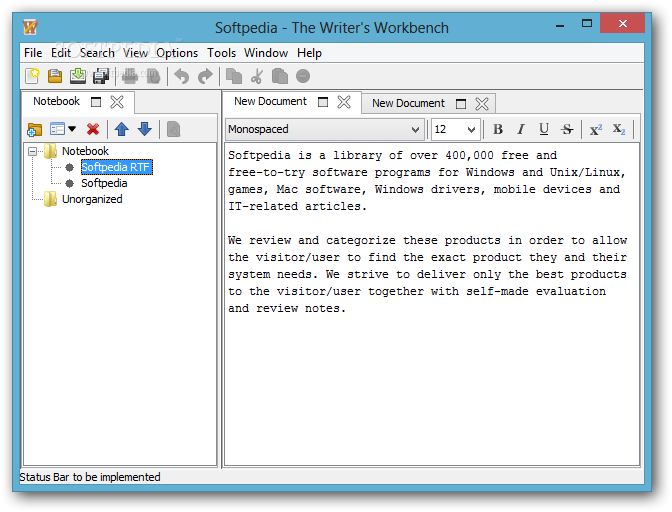Open the Edit menu
This screenshot has width=672, height=512.
pyautogui.click(x=61, y=53)
